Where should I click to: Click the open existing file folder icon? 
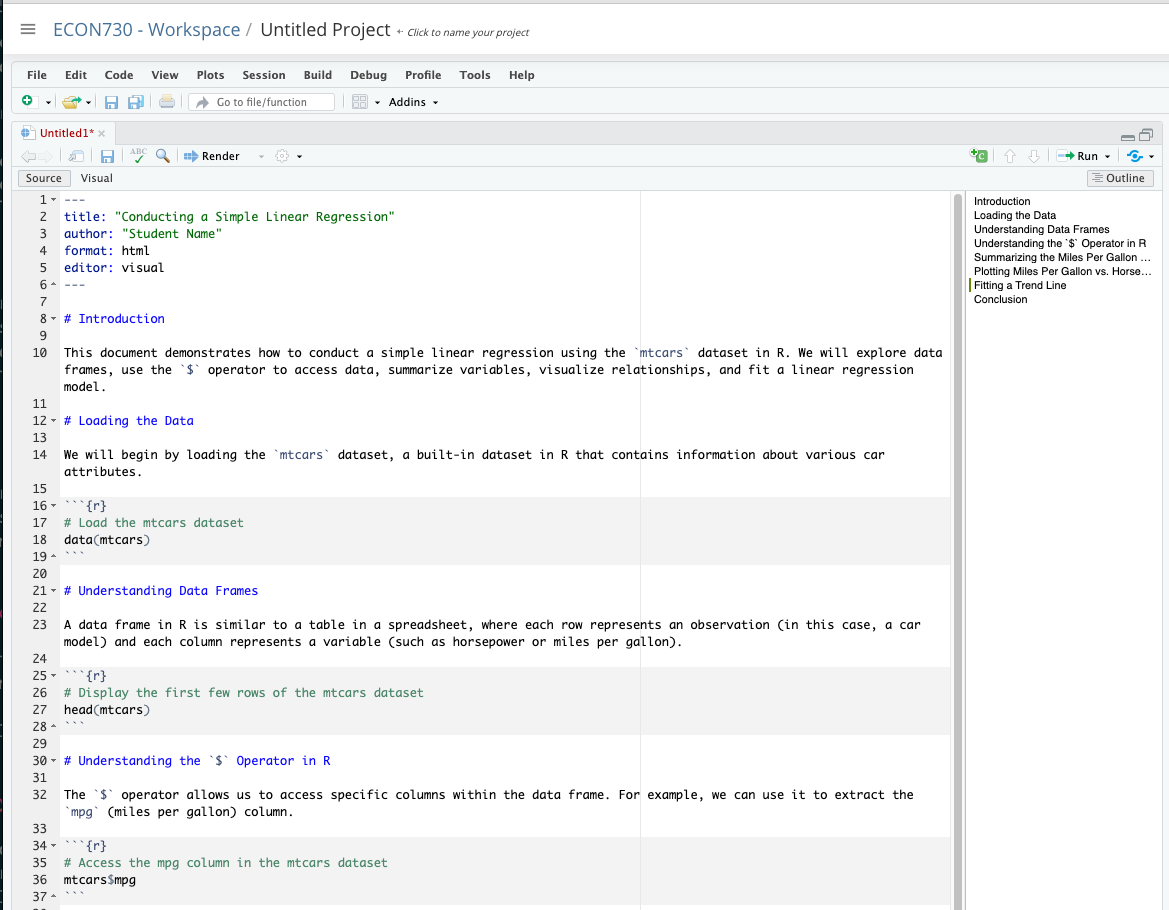[x=70, y=102]
